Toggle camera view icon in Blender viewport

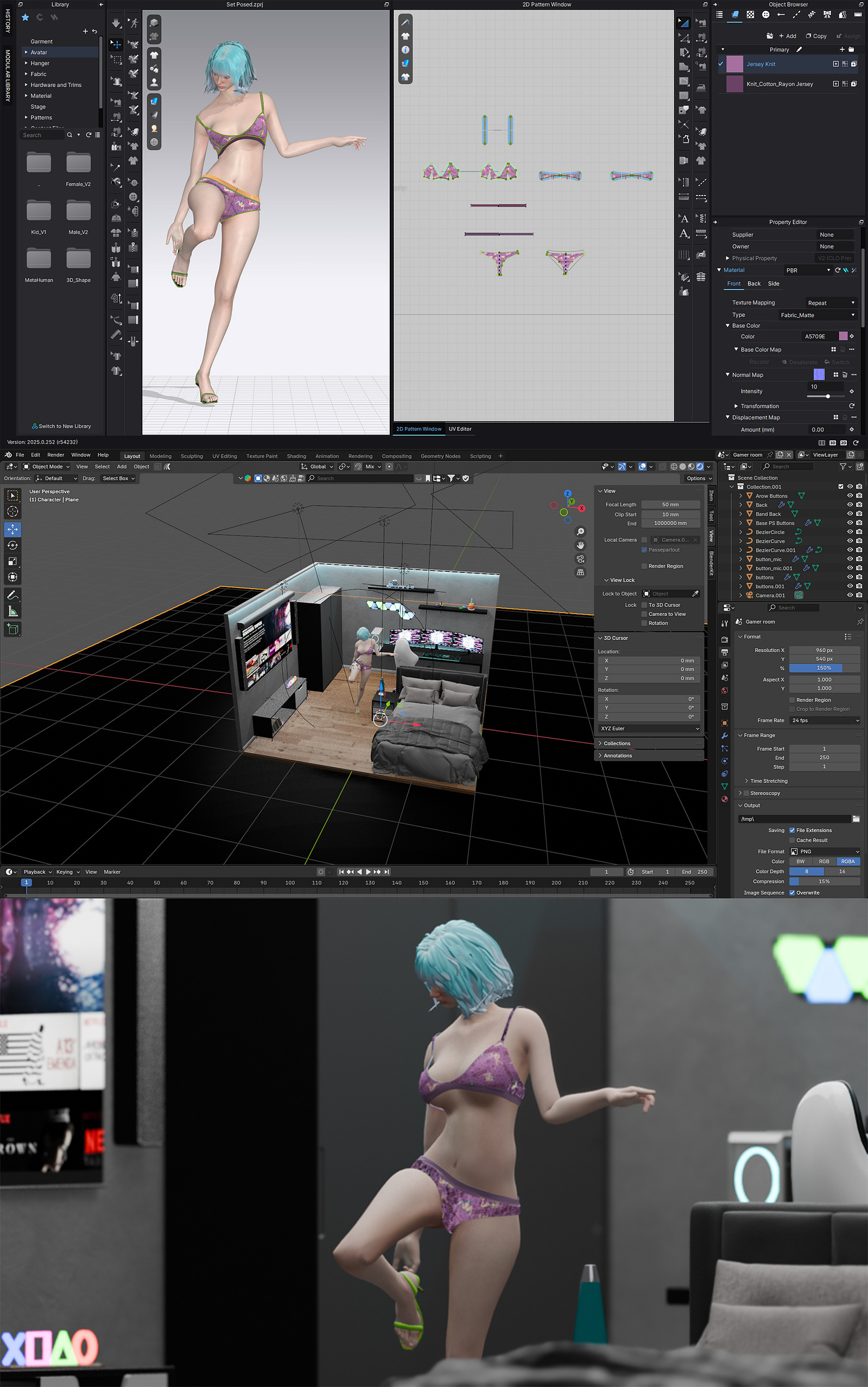(x=580, y=559)
